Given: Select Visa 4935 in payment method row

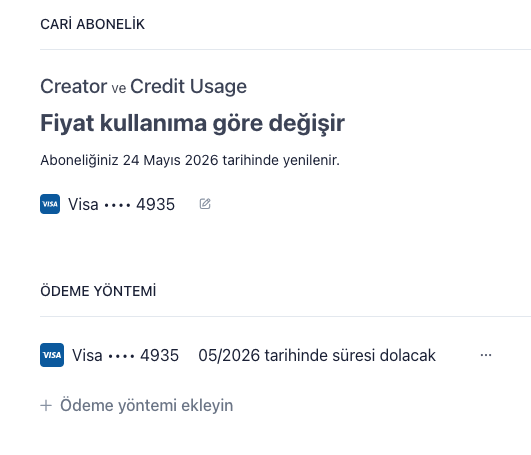Looking at the screenshot, I should (125, 355).
